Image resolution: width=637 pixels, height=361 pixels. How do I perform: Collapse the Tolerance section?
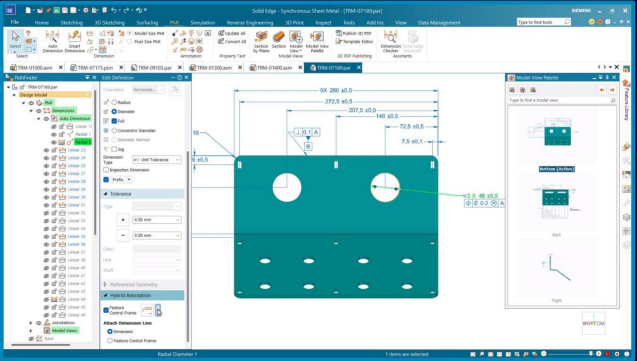[106, 194]
